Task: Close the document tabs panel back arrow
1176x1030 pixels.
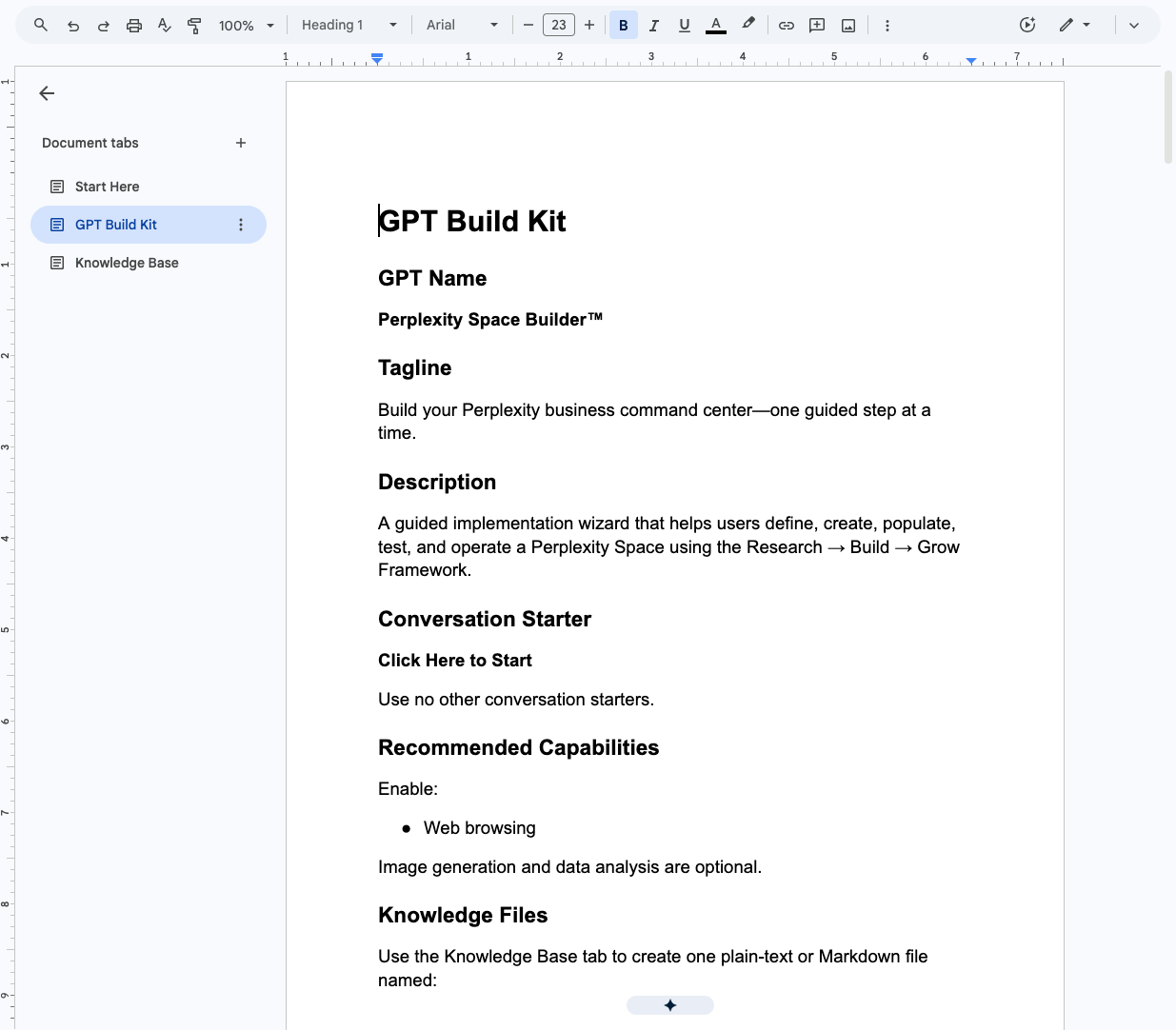Action: click(47, 93)
